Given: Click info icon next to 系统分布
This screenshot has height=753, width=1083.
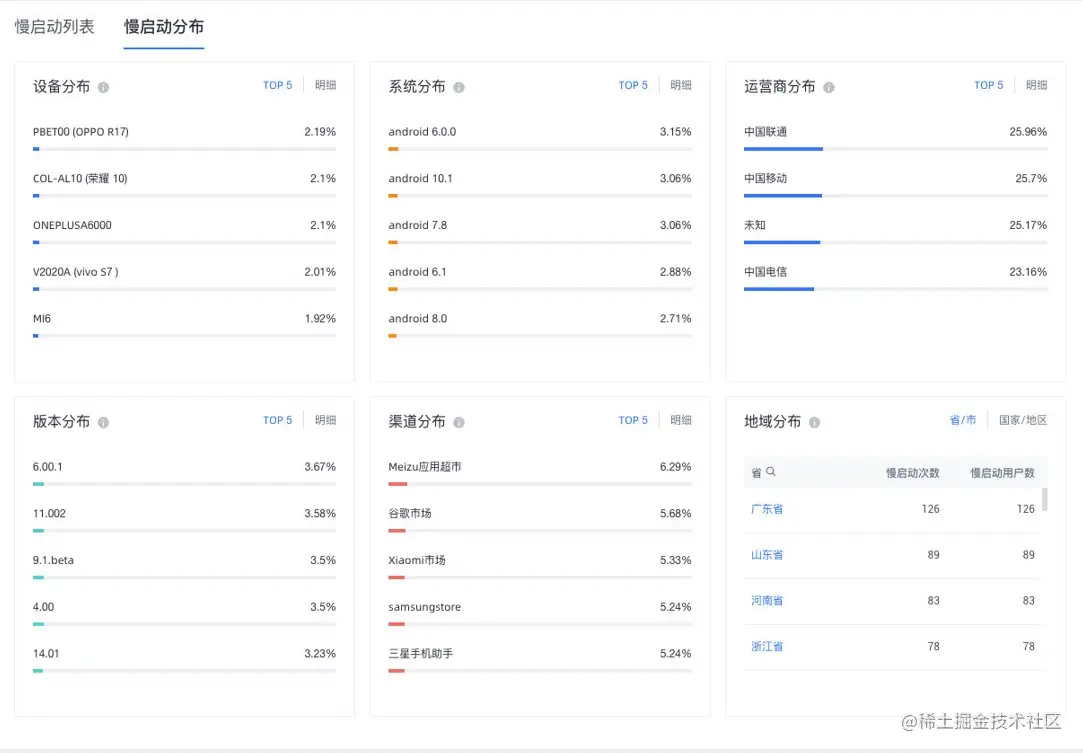Looking at the screenshot, I should 459,87.
